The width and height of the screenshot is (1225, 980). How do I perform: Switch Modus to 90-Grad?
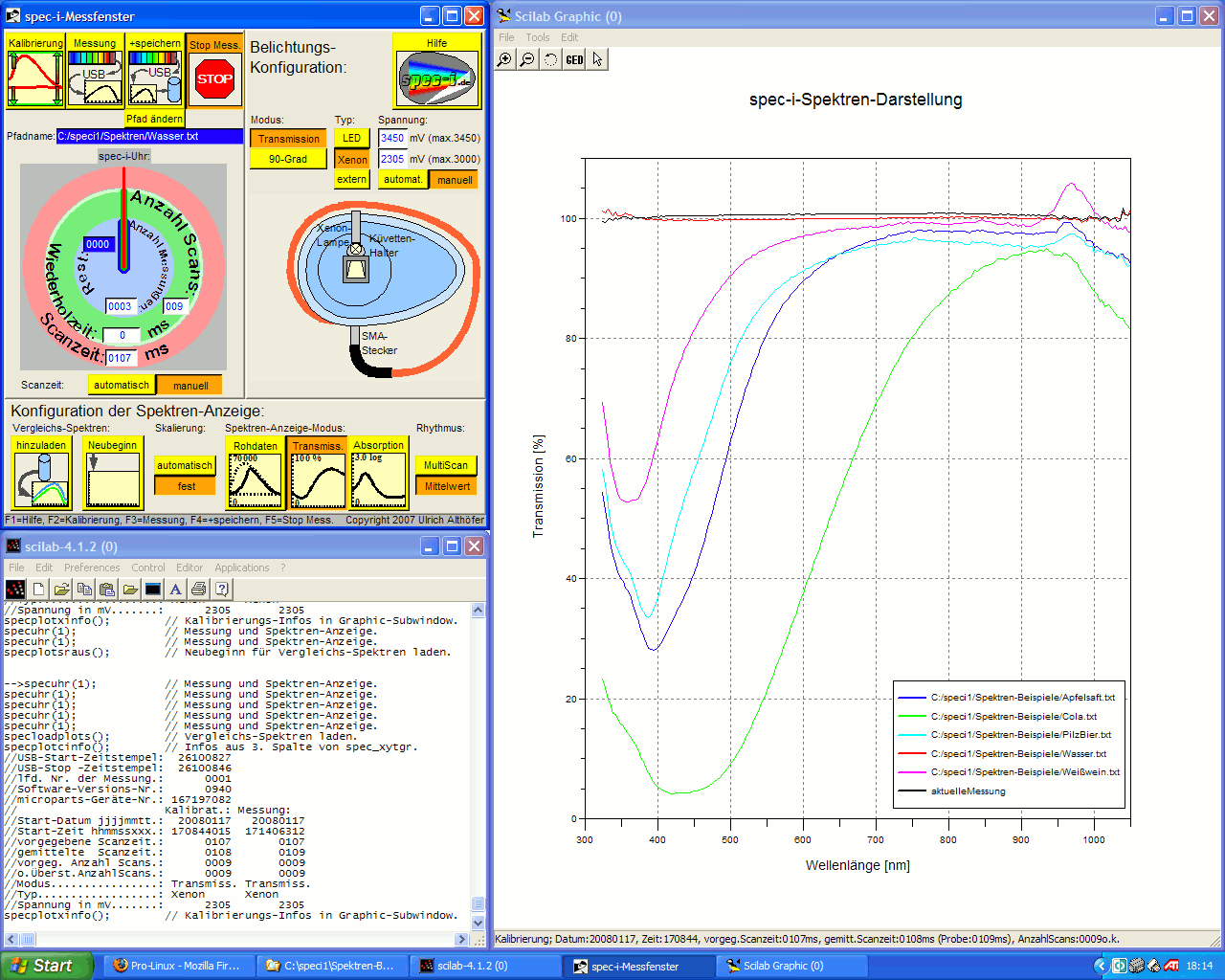288,159
